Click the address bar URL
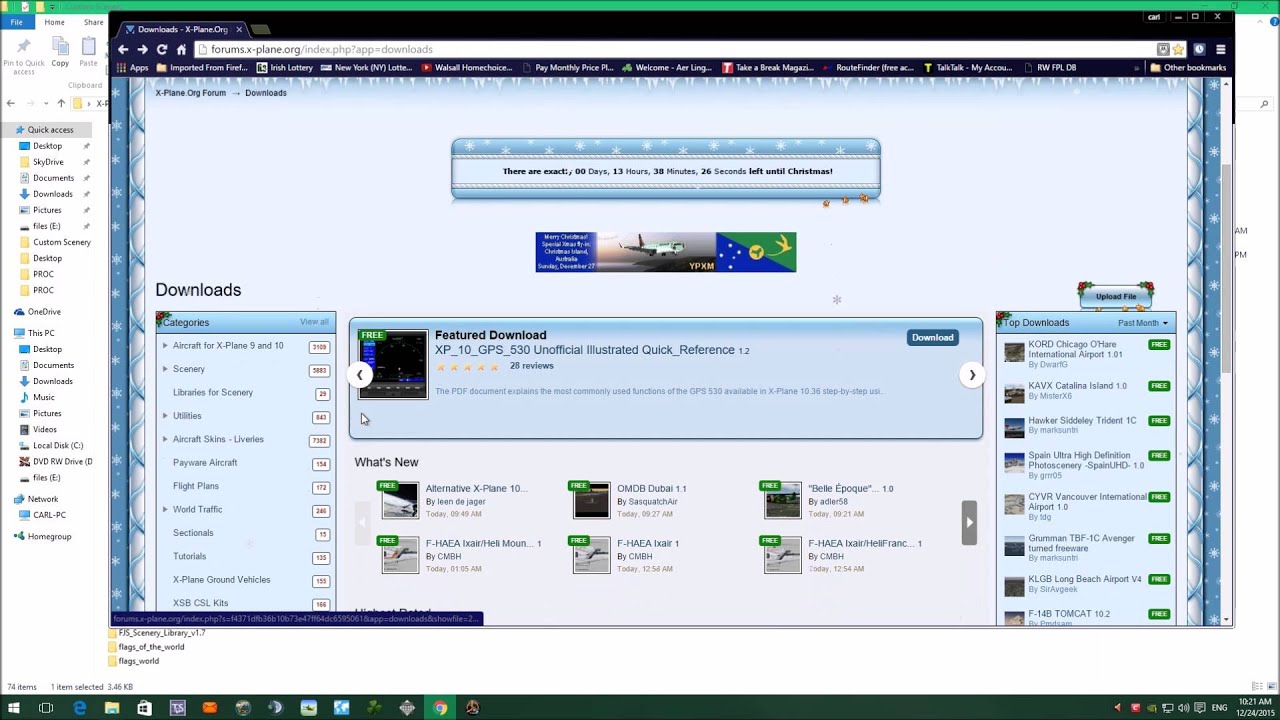The image size is (1280, 720). pyautogui.click(x=322, y=49)
